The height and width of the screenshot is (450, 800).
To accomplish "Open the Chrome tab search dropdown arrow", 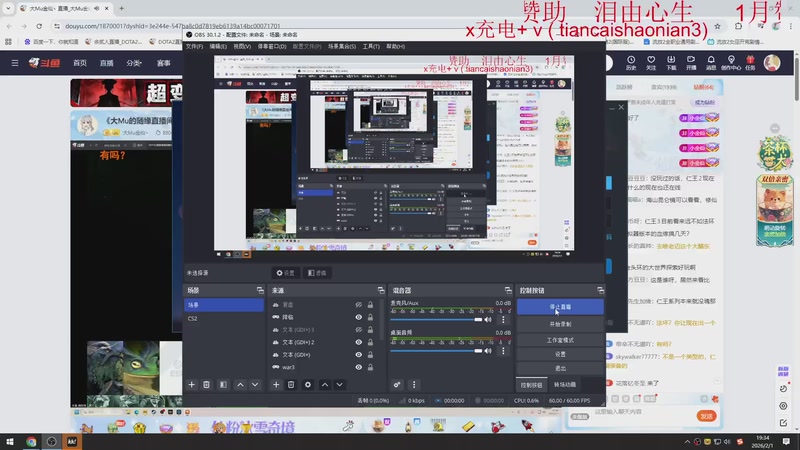I will [x=8, y=8].
